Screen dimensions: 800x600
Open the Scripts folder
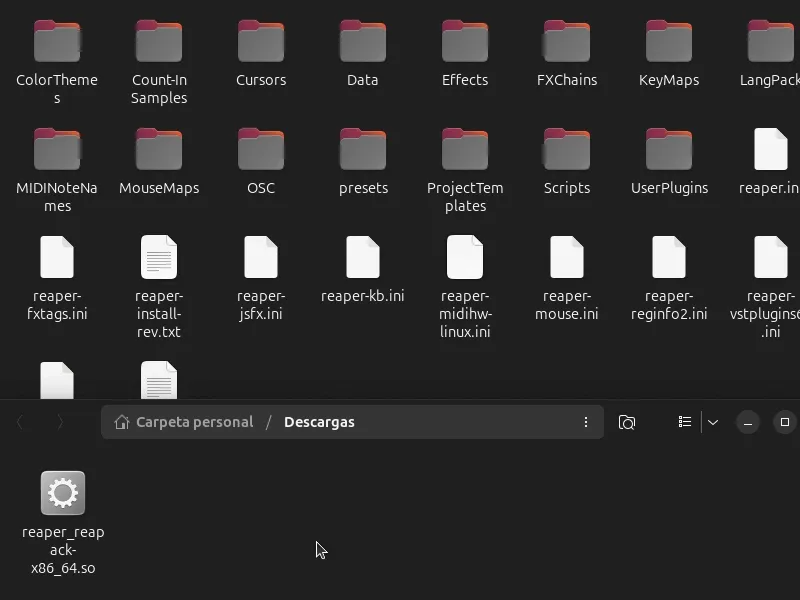(567, 149)
